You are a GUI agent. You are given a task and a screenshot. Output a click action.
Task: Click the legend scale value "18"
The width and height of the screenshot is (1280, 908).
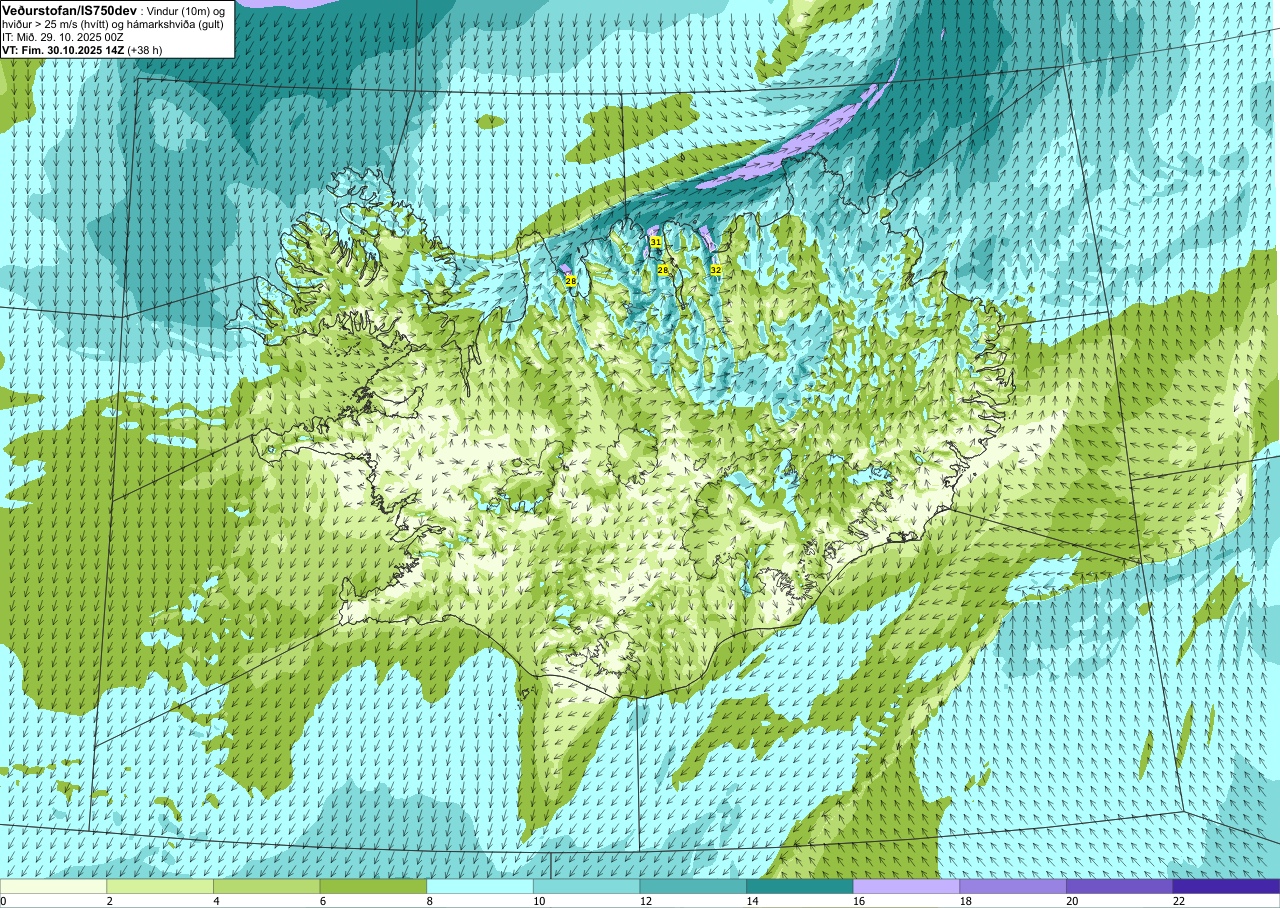[x=966, y=901]
